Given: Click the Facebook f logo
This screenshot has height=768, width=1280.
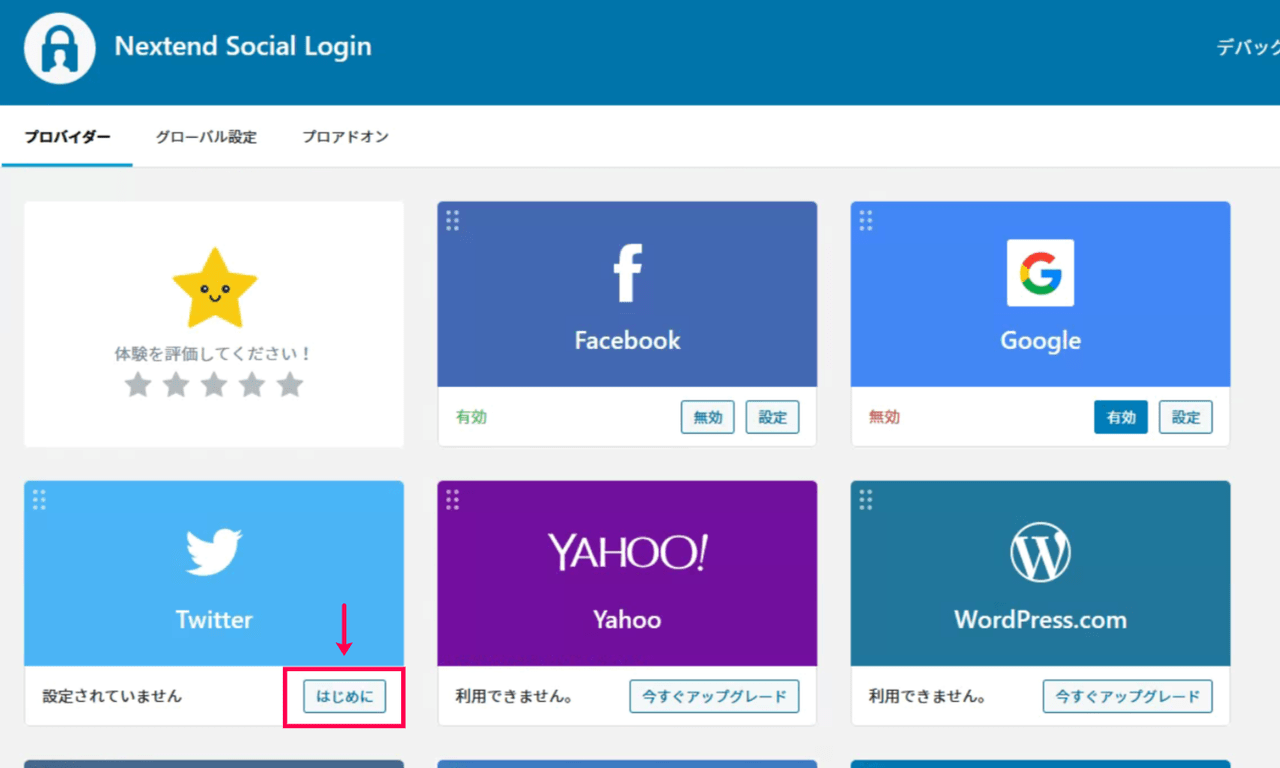Looking at the screenshot, I should [628, 273].
